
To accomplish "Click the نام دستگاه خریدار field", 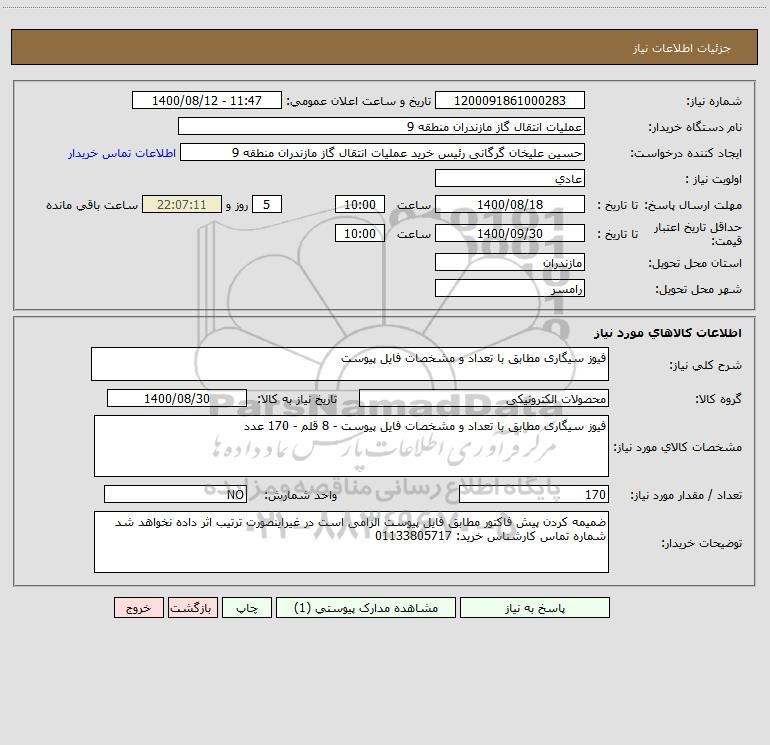I will click(381, 127).
